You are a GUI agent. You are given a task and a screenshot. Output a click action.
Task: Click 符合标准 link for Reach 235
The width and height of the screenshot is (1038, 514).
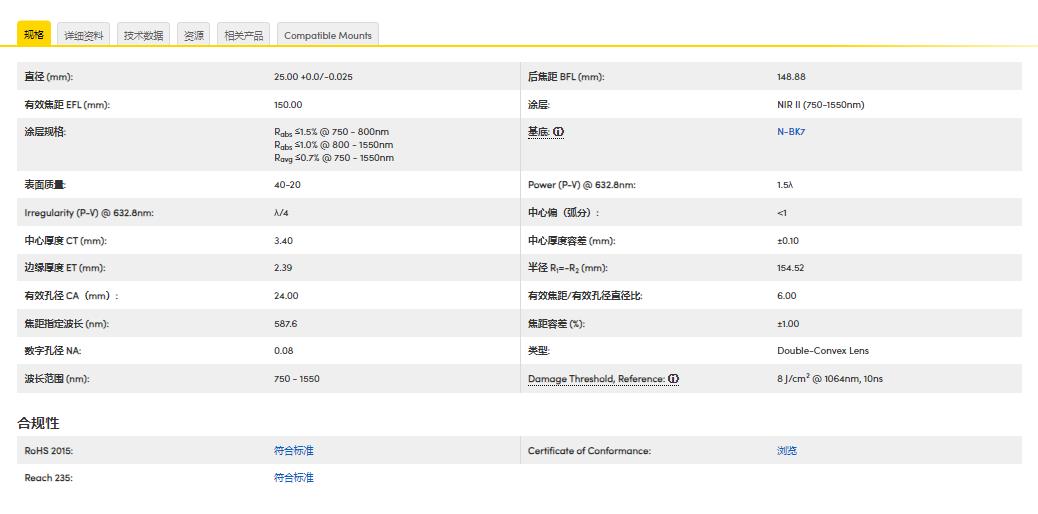tap(293, 478)
